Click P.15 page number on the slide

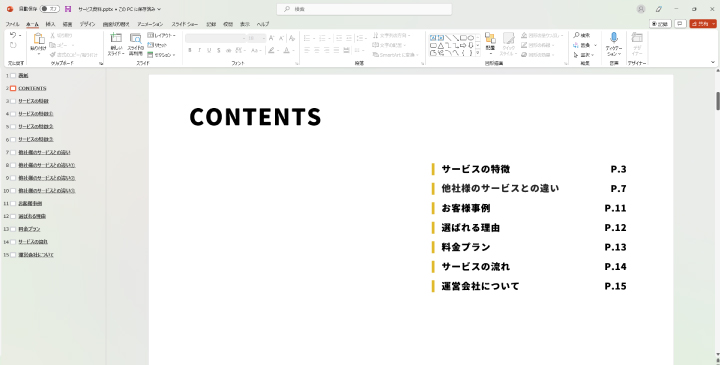(x=615, y=286)
